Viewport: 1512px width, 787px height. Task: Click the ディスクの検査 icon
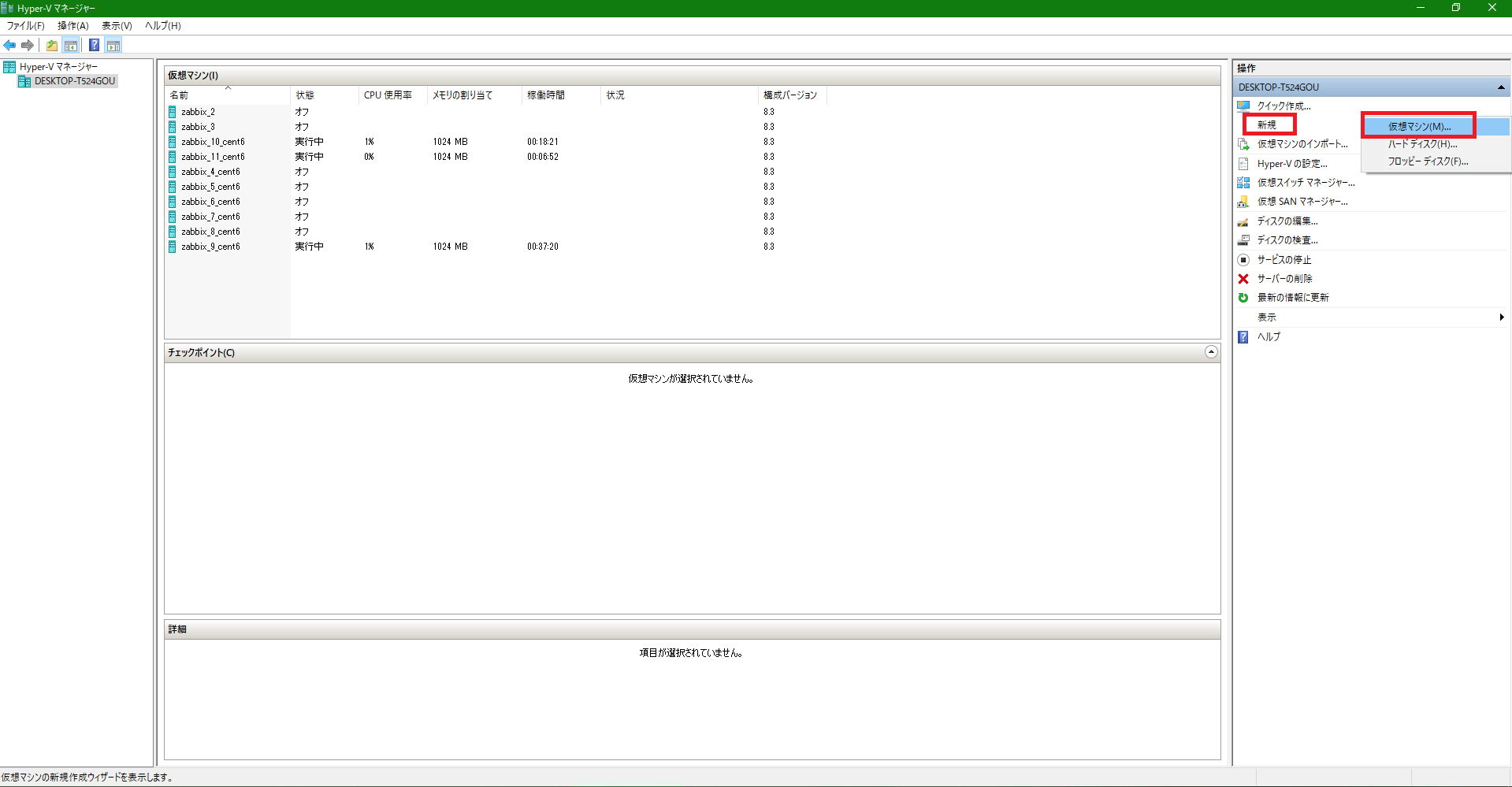1243,240
